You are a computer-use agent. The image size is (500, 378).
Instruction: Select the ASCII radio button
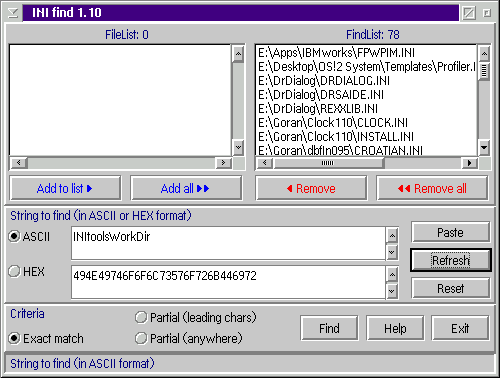(x=29, y=237)
